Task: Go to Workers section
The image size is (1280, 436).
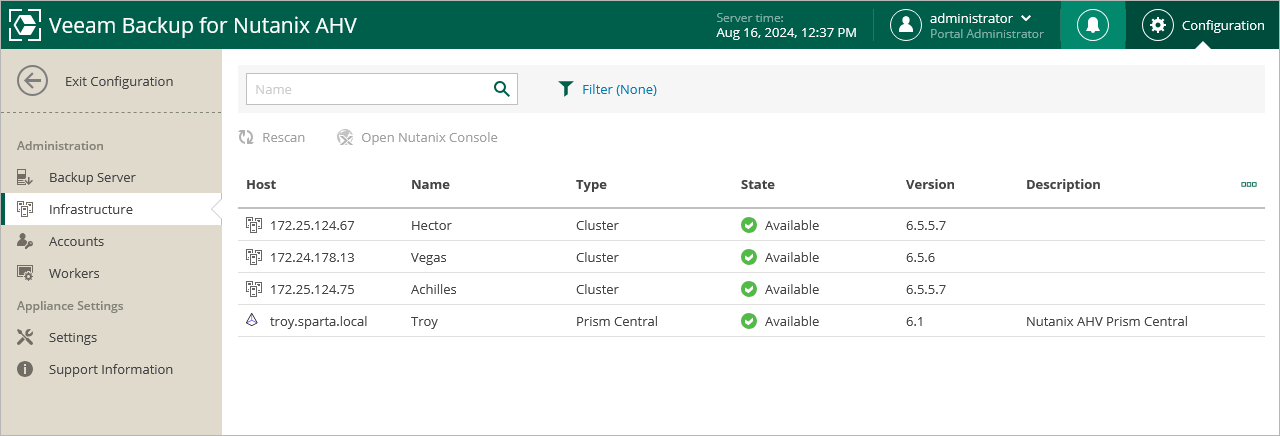Action: [x=74, y=273]
